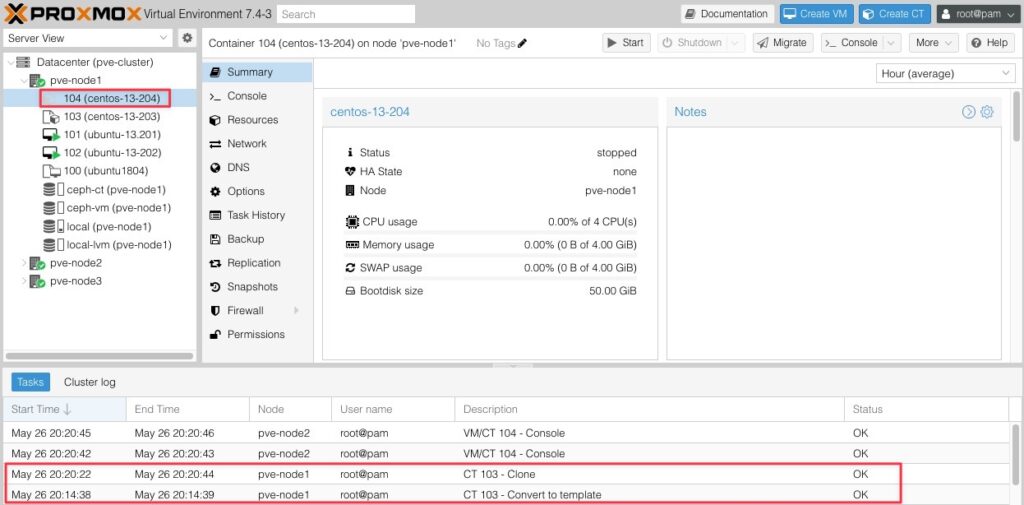This screenshot has height=505, width=1024.
Task: Select the CT 103 - Convert to template row
Action: [x=506, y=495]
